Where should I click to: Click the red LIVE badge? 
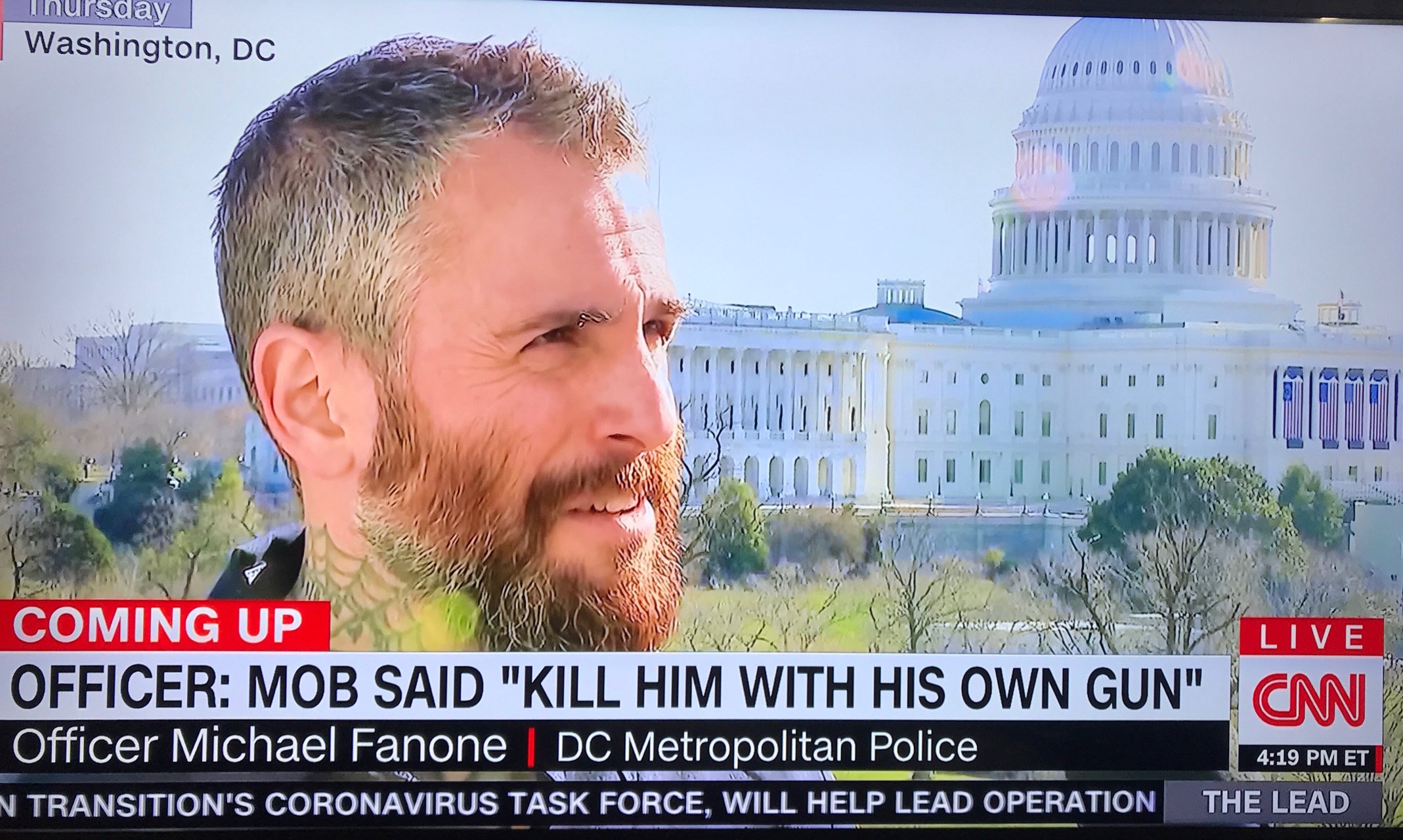click(1310, 637)
